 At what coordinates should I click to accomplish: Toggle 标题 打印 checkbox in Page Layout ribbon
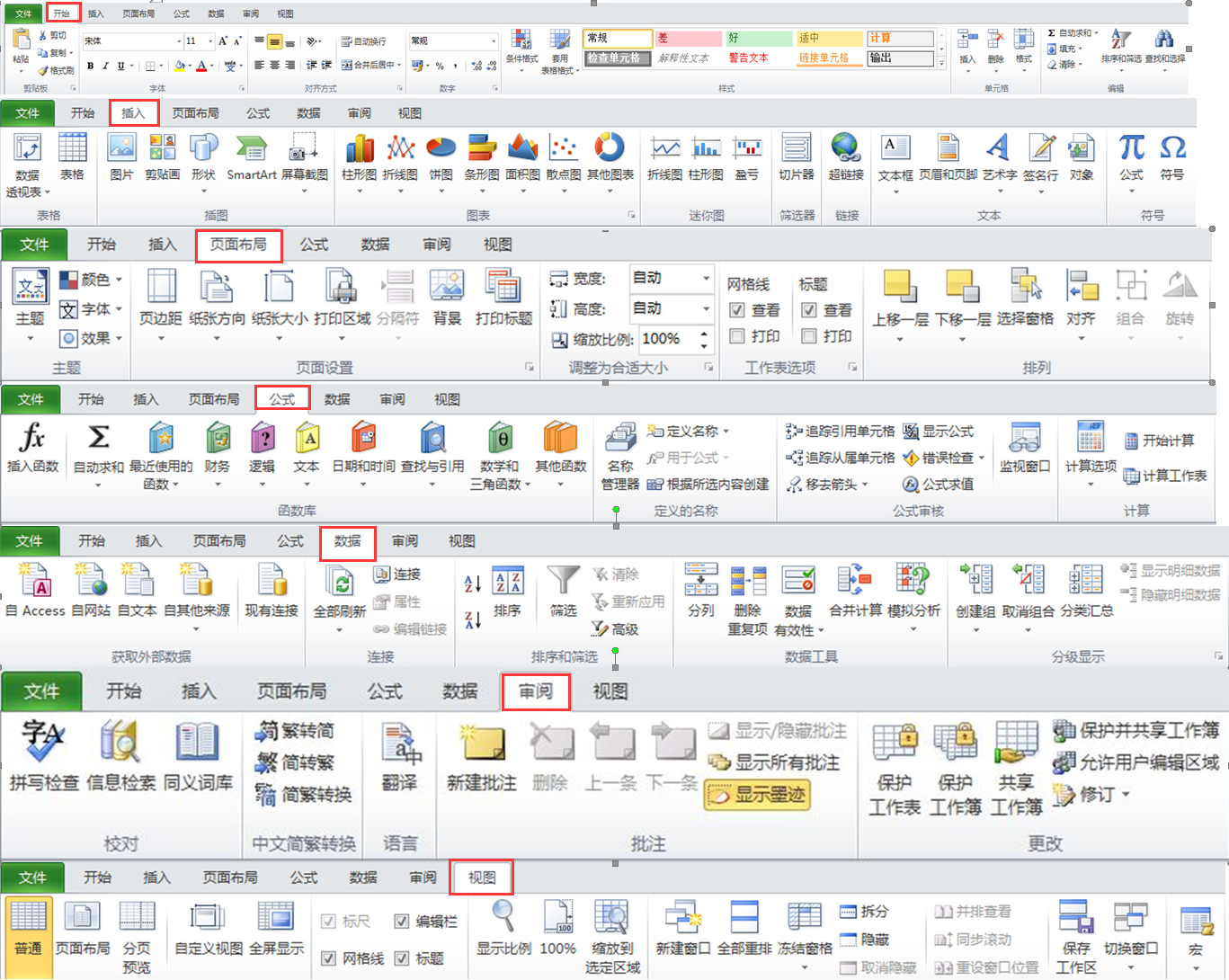pos(809,336)
